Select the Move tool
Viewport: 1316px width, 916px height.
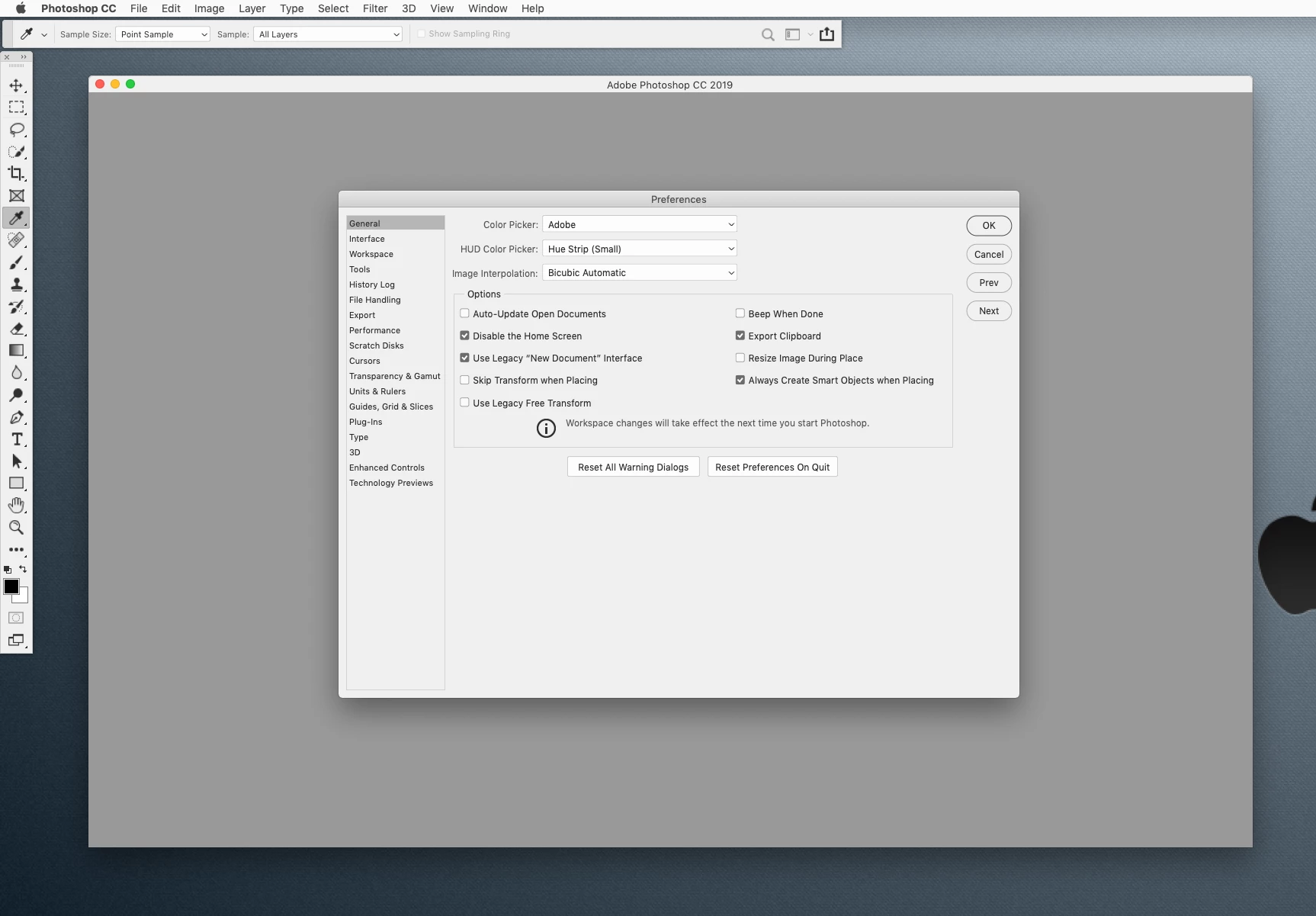16,85
